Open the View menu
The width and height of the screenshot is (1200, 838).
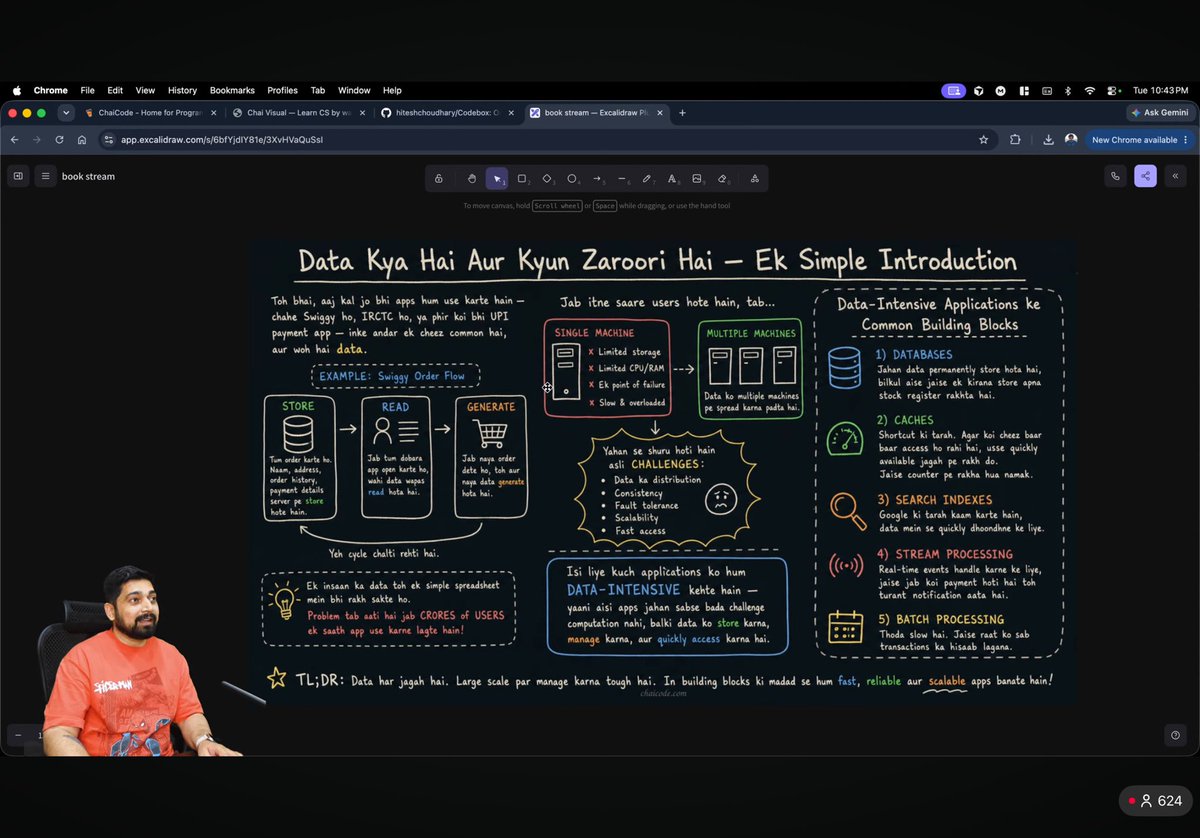145,90
